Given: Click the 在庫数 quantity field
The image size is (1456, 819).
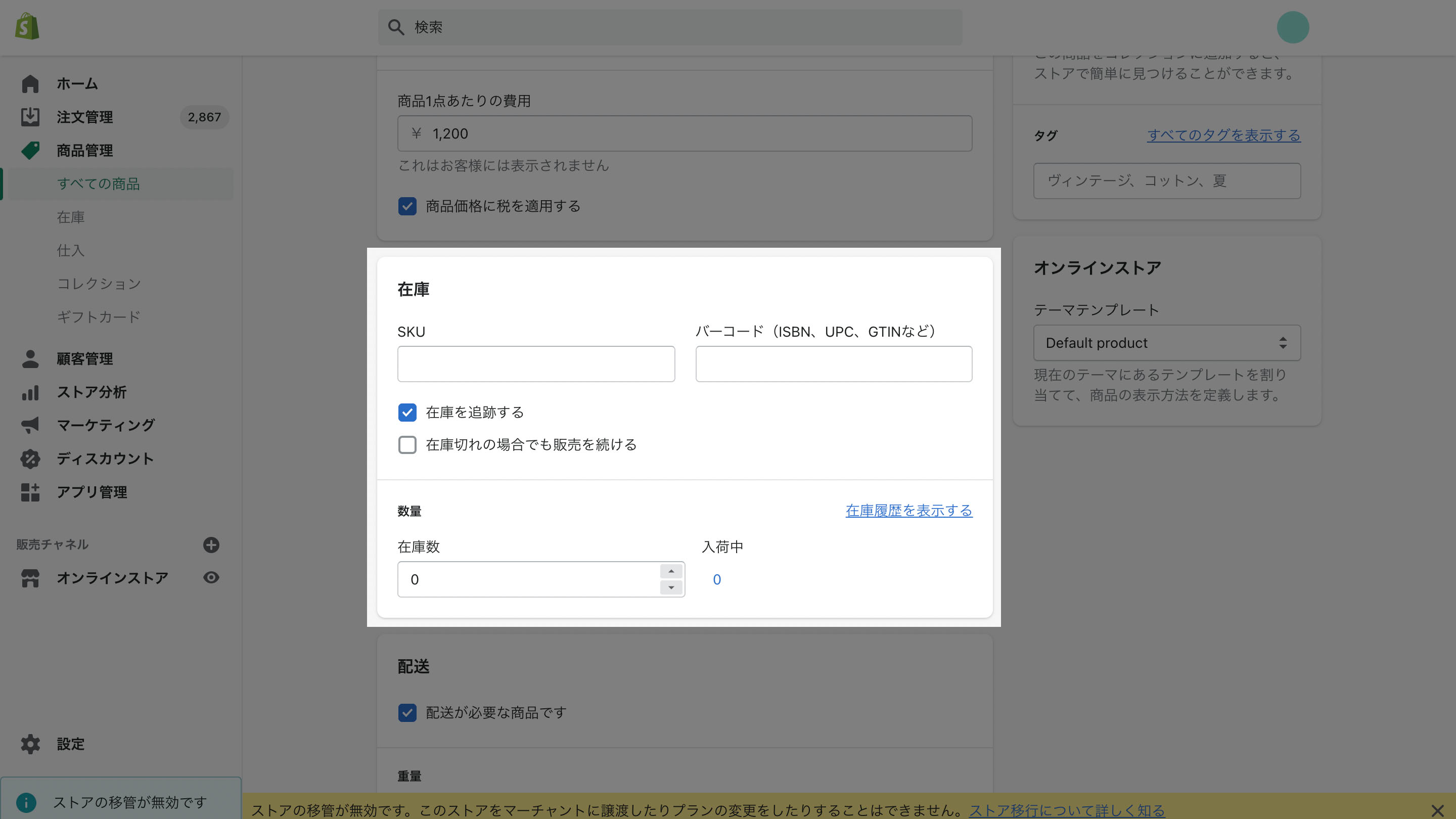Looking at the screenshot, I should (x=529, y=579).
